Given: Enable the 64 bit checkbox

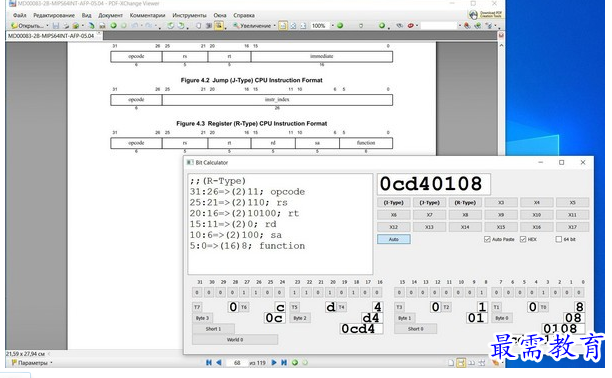Looking at the screenshot, I should (x=559, y=239).
